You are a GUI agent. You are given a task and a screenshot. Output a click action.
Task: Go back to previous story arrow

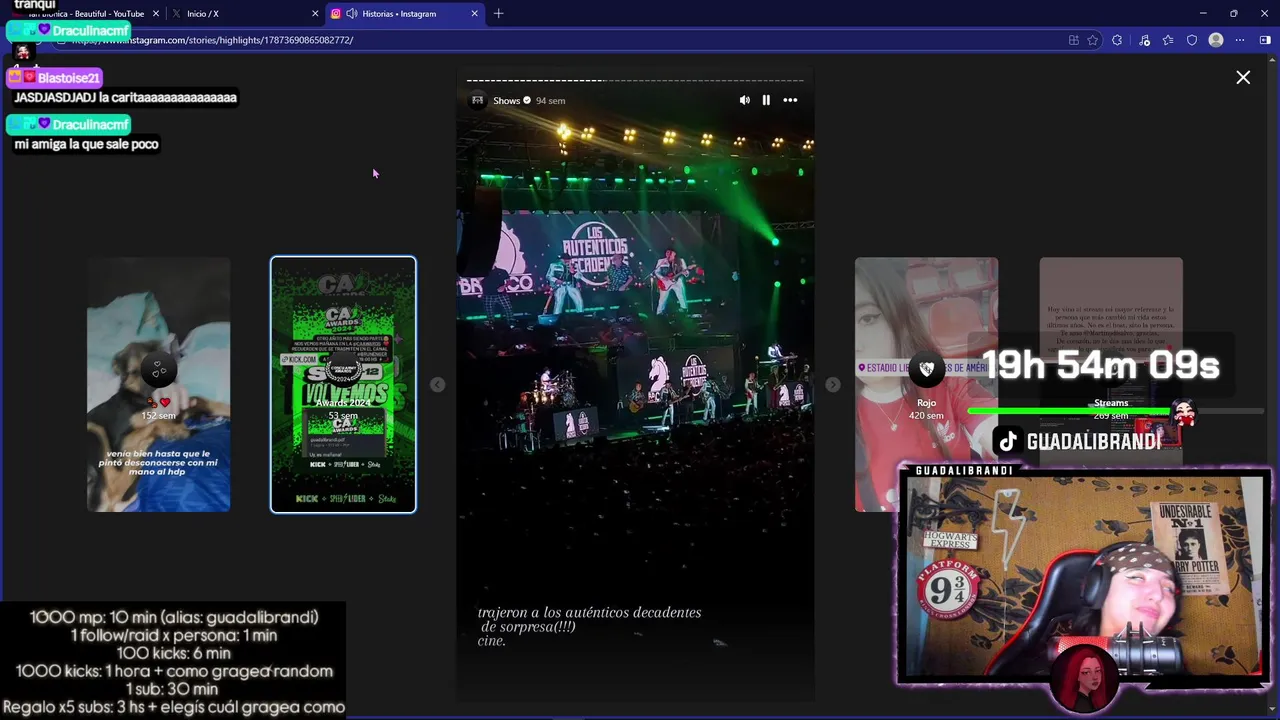(437, 385)
